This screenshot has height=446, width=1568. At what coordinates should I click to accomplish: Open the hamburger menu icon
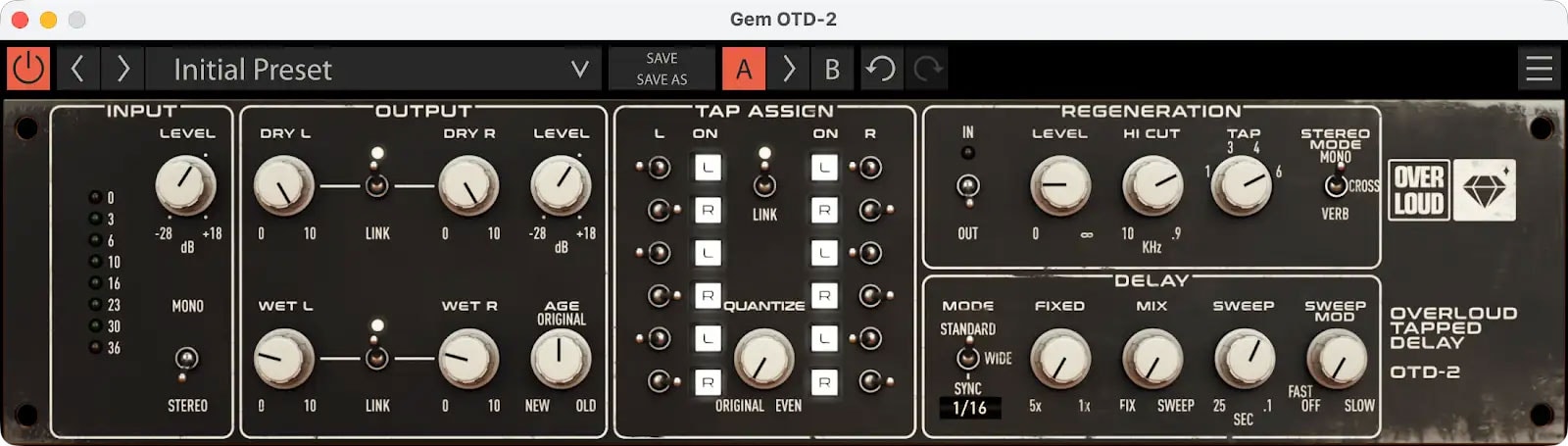pos(1539,69)
